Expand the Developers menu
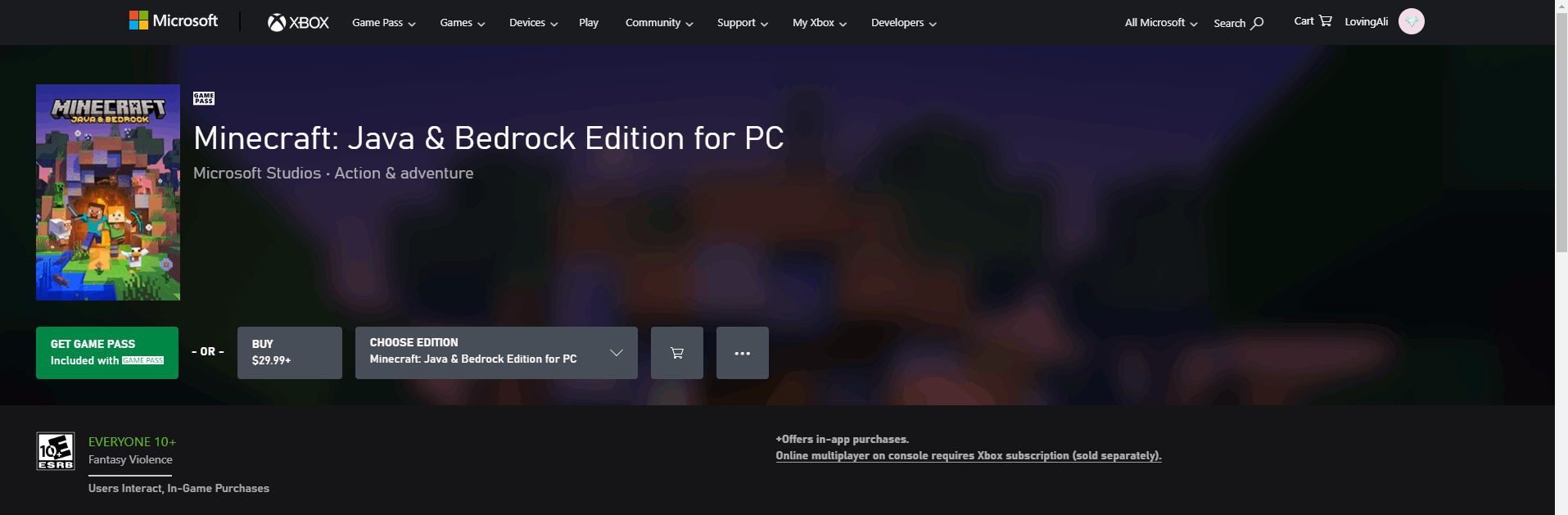Viewport: 1568px width, 515px height. pos(904,23)
